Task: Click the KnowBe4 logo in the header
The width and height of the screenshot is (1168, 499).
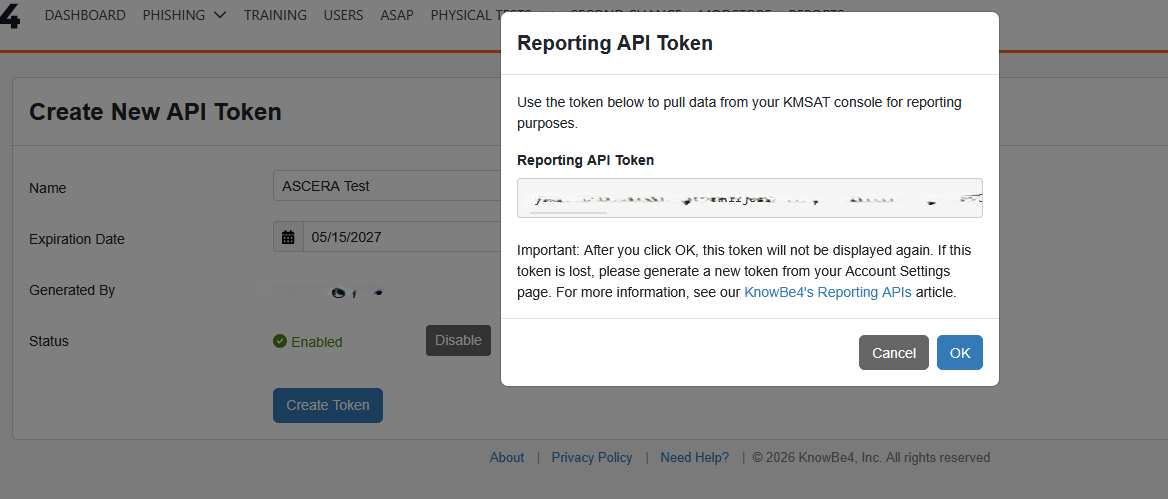Action: pos(10,15)
